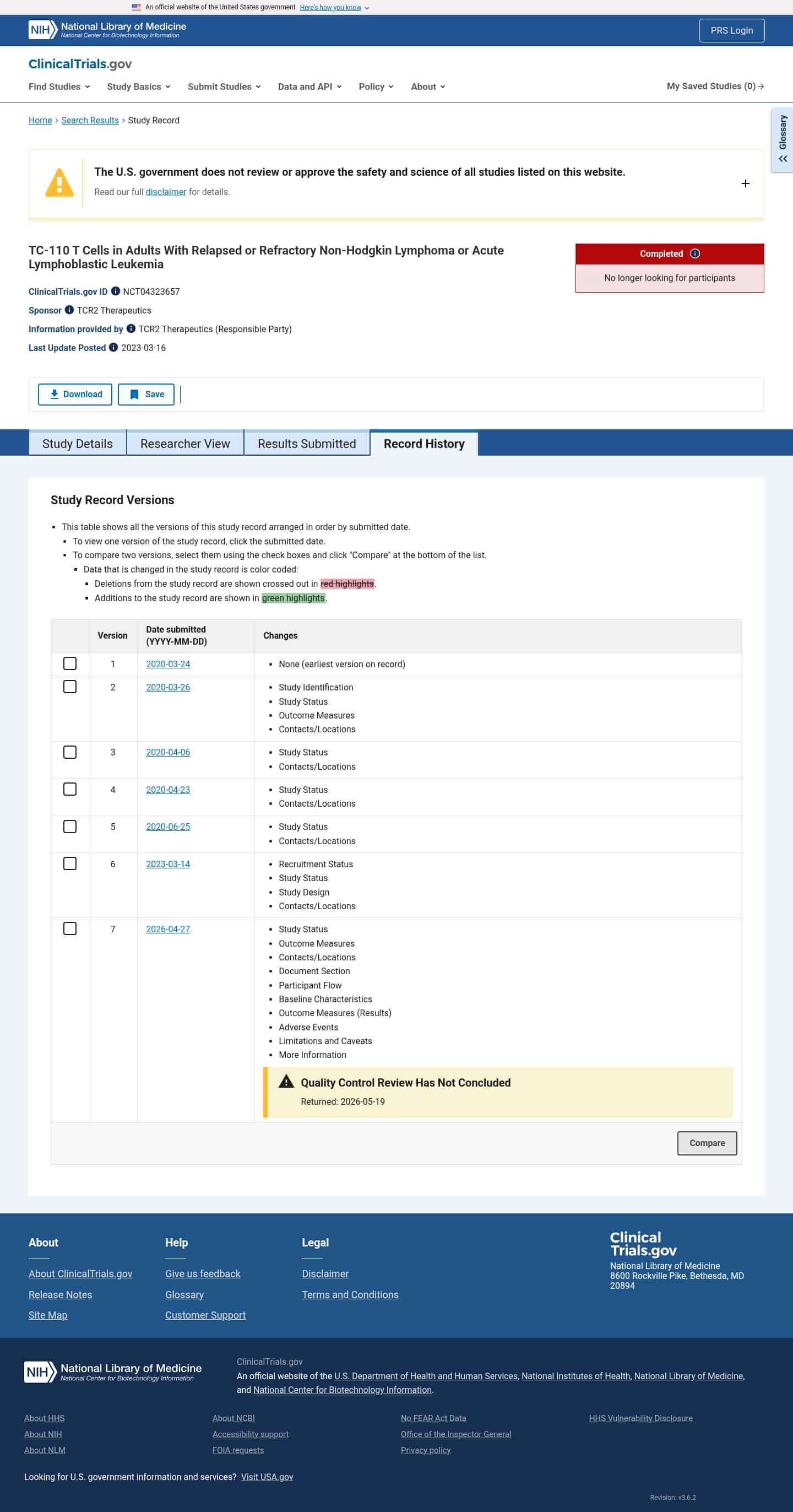The height and width of the screenshot is (1512, 793).
Task: Select the Record History tab
Action: point(424,444)
